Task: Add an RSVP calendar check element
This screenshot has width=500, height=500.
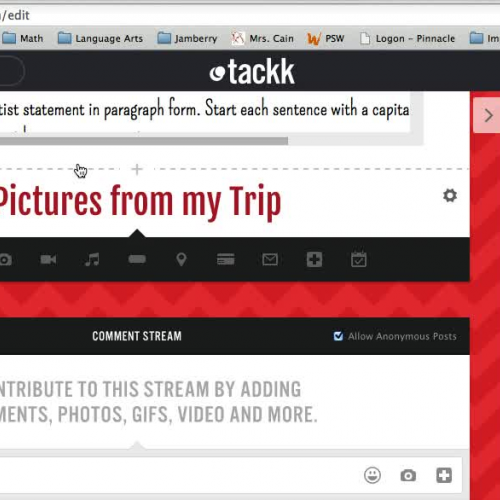Action: [359, 259]
